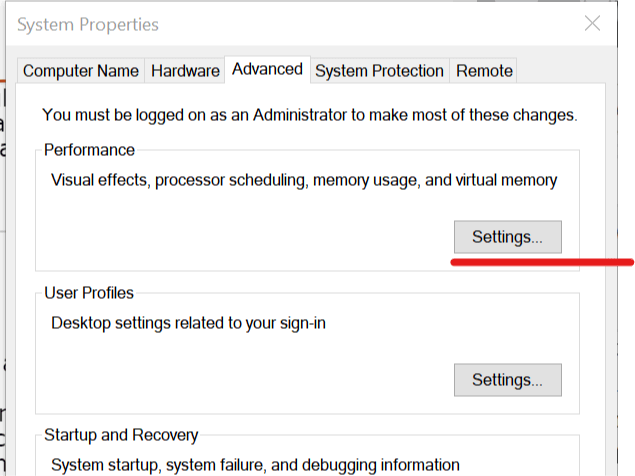Click the Startup and Recovery group label
Viewport: 635px width, 476px height.
point(121,435)
